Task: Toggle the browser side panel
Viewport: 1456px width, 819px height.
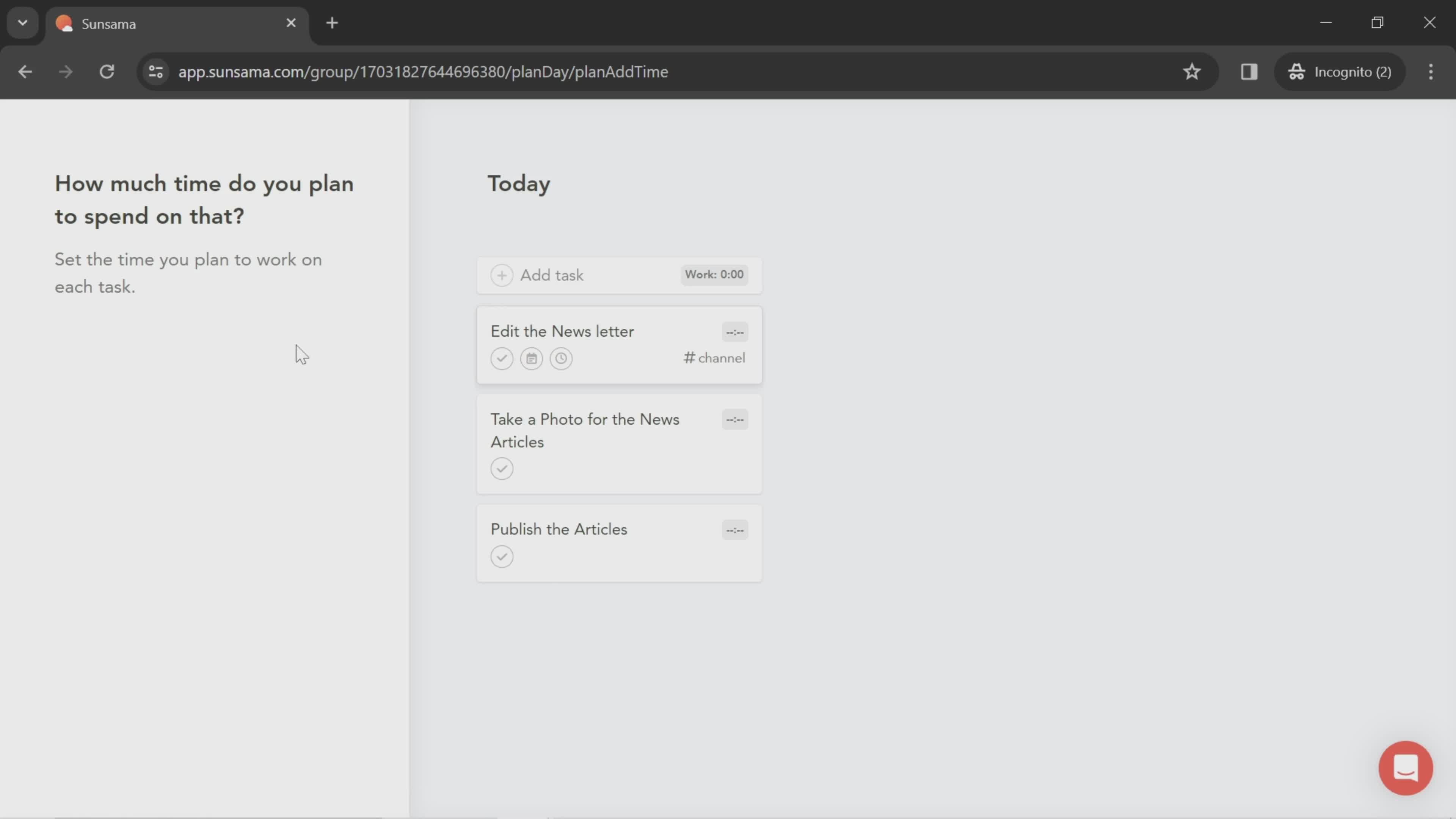Action: (1249, 72)
